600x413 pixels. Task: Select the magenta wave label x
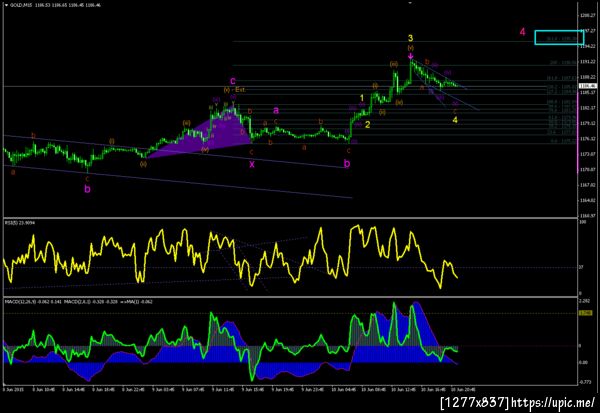click(252, 164)
